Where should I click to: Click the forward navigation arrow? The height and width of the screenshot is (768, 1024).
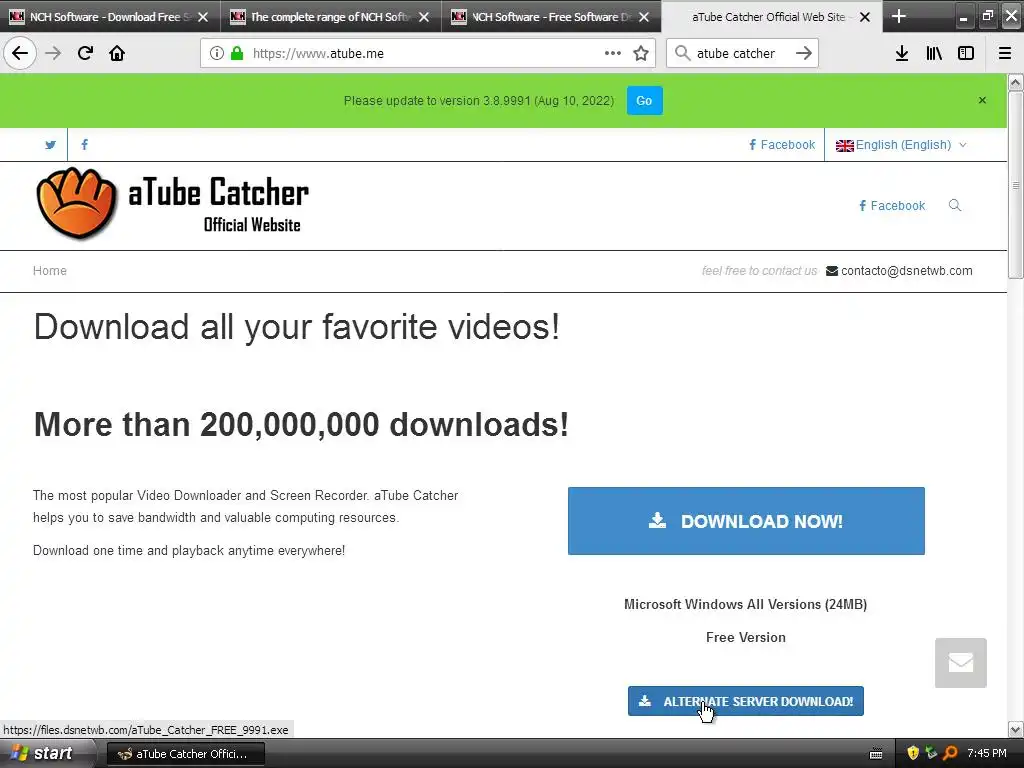[53, 53]
